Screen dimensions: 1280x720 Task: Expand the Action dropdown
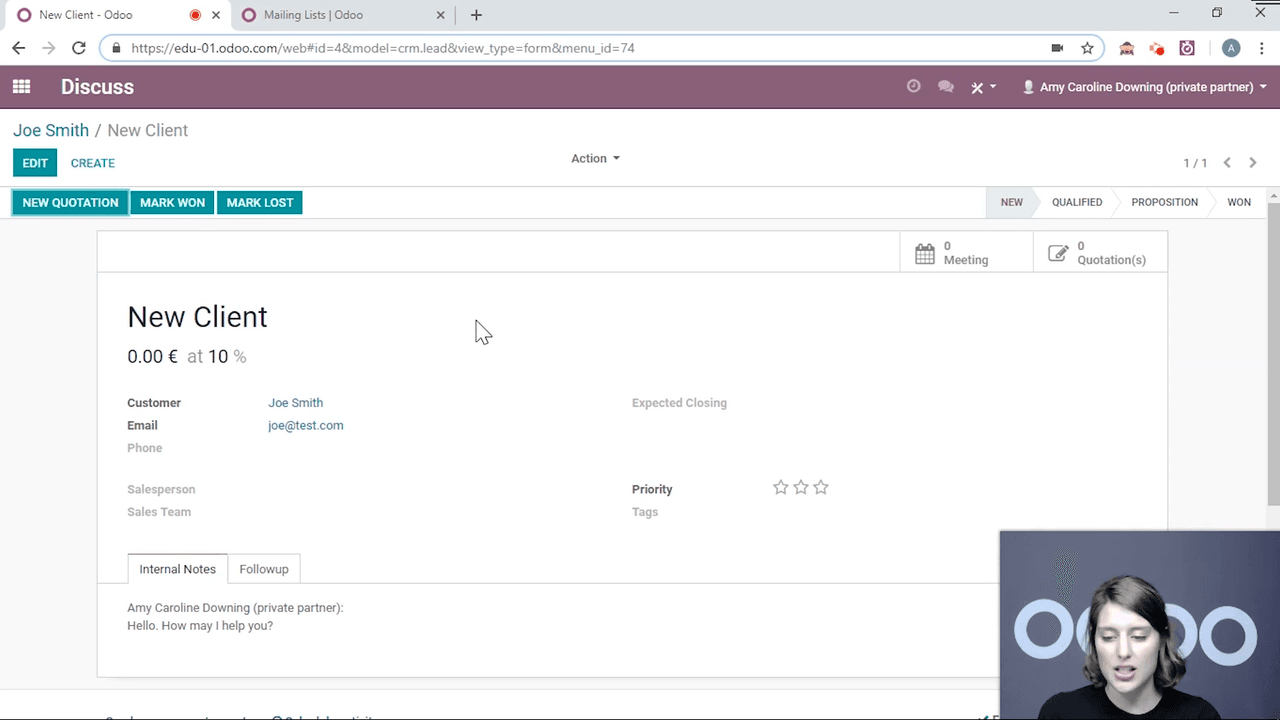tap(595, 159)
